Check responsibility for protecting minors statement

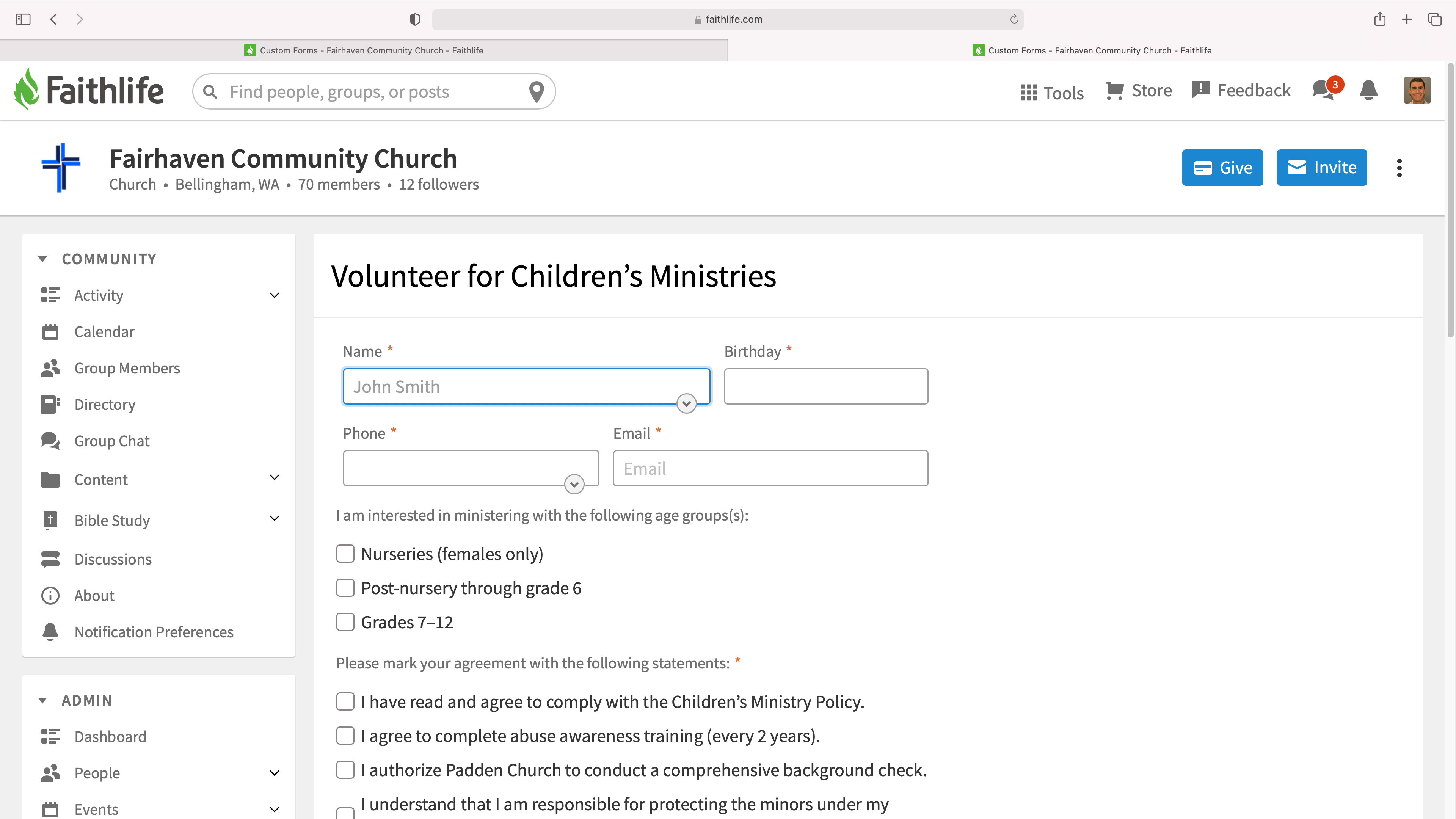tap(345, 813)
